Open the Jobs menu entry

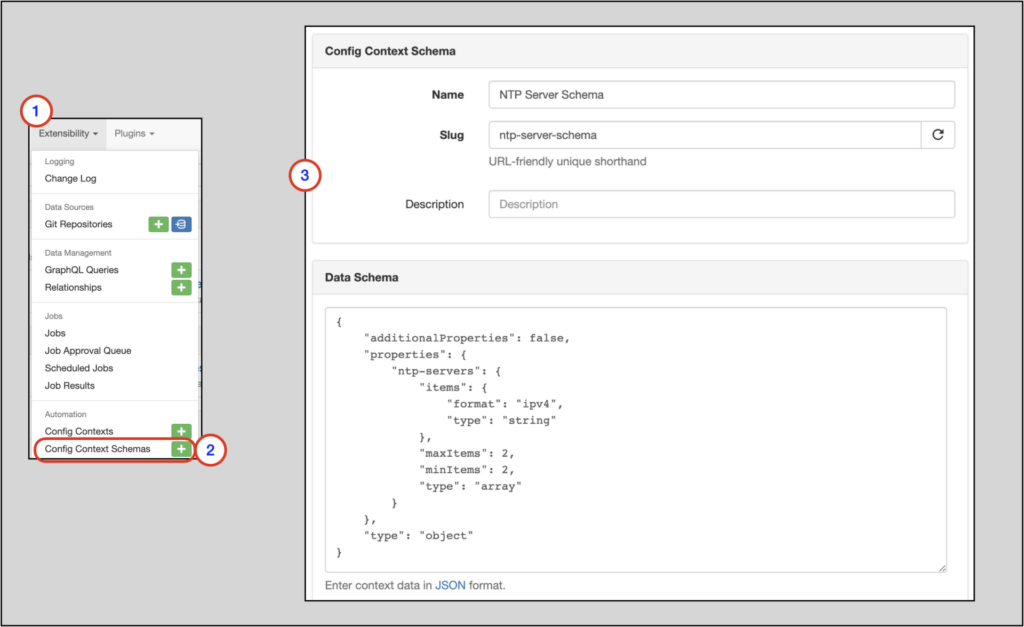[55, 333]
